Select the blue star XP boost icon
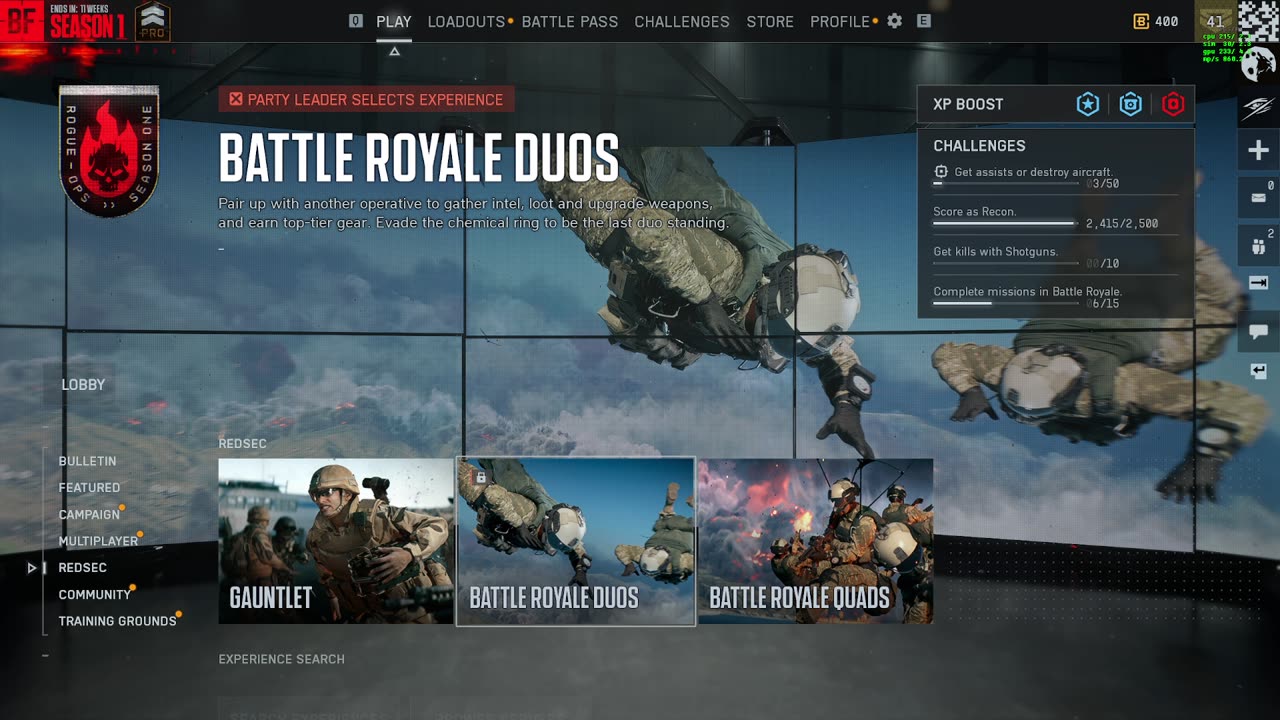Image resolution: width=1280 pixels, height=720 pixels. click(x=1088, y=104)
